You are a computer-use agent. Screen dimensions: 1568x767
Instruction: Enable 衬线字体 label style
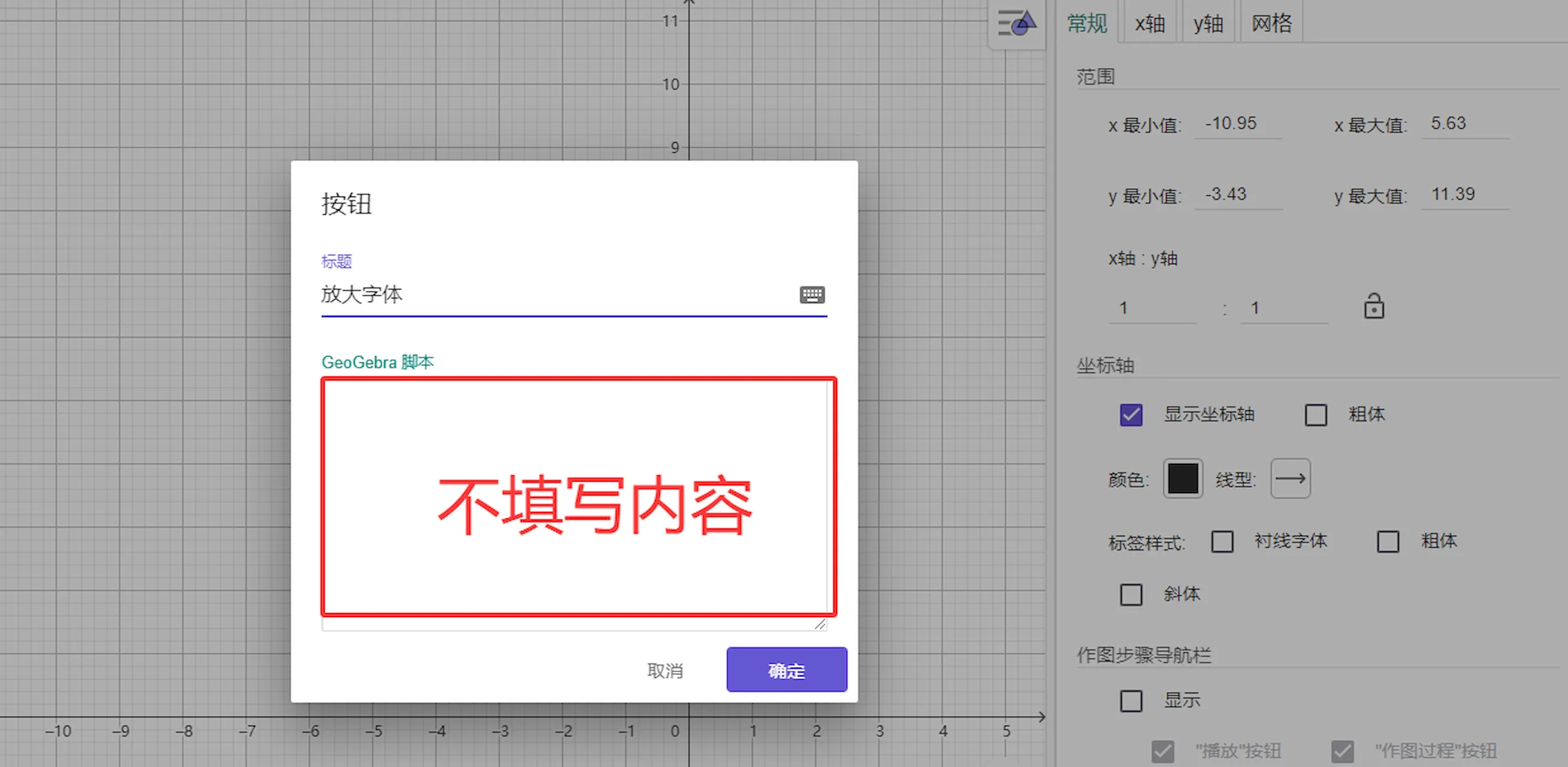pyautogui.click(x=1222, y=542)
